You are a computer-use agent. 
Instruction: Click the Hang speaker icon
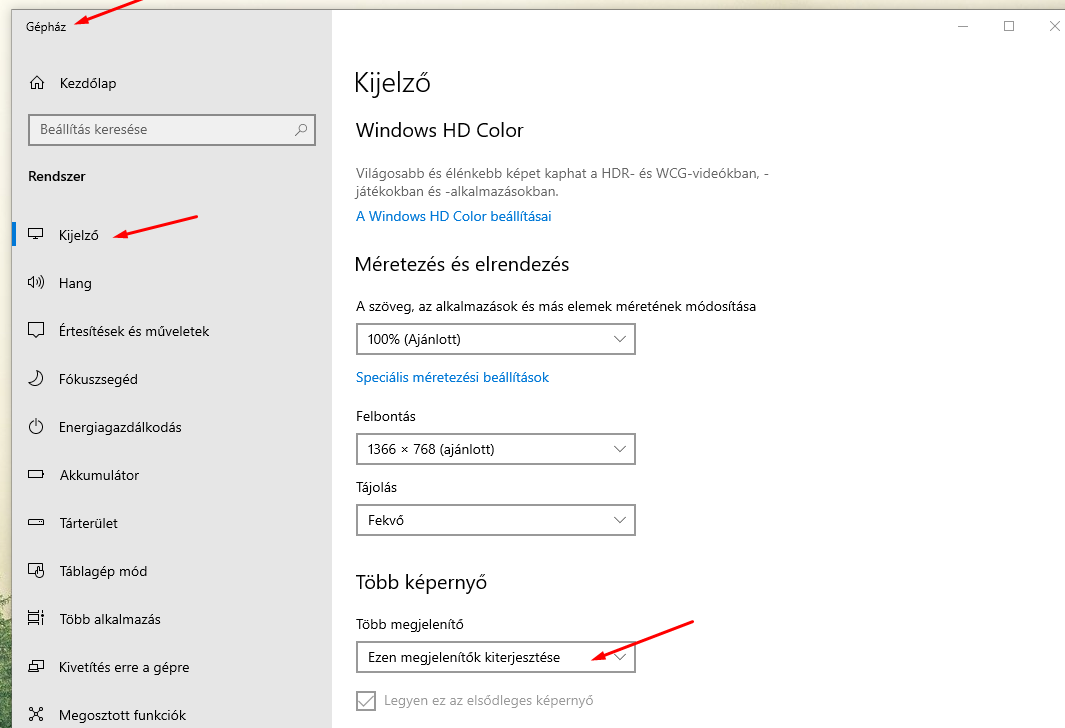[x=37, y=283]
